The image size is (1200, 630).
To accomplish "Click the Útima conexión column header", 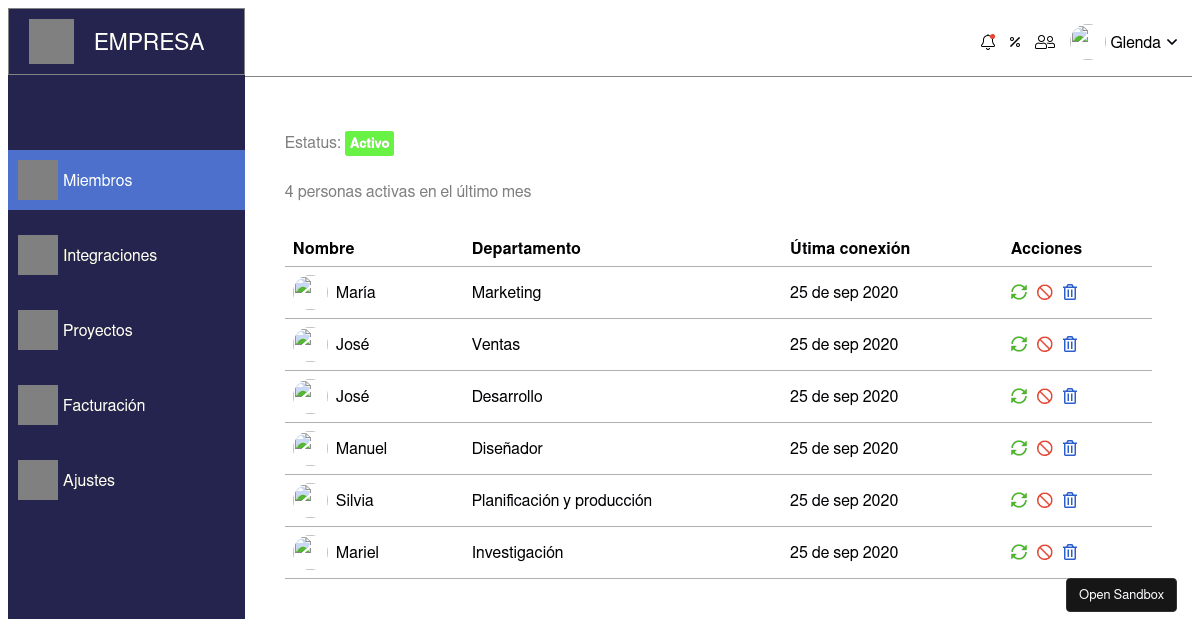I will click(850, 248).
